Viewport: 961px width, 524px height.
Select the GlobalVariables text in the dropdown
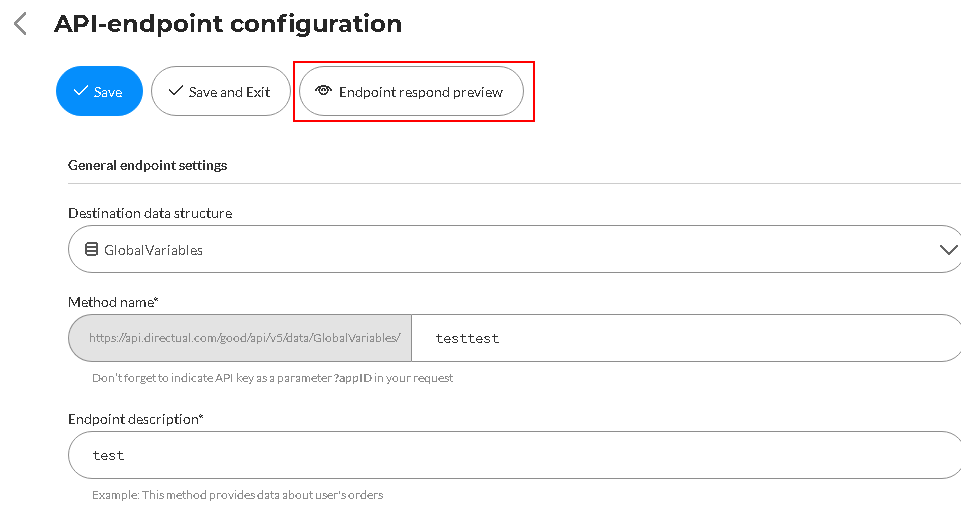[x=153, y=250]
